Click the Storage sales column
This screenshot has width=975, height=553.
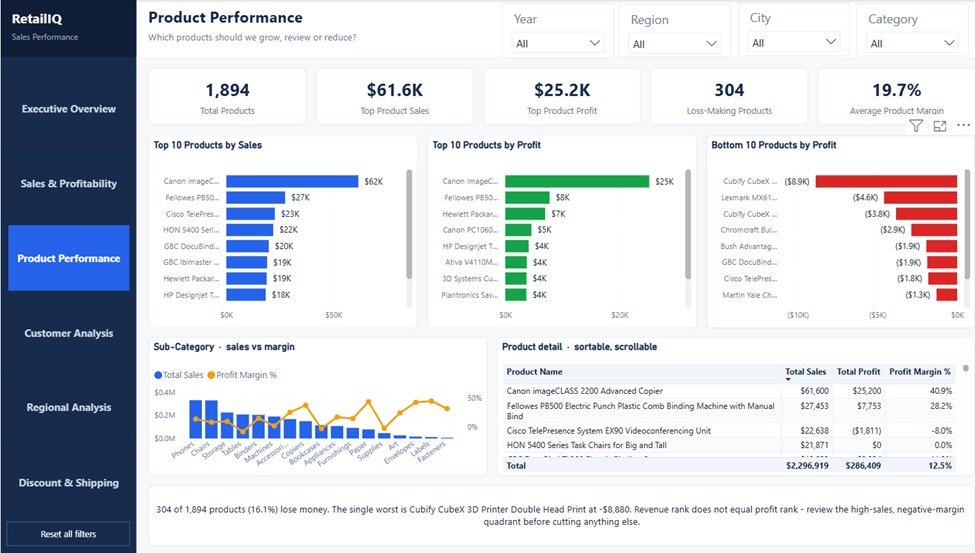[x=227, y=425]
